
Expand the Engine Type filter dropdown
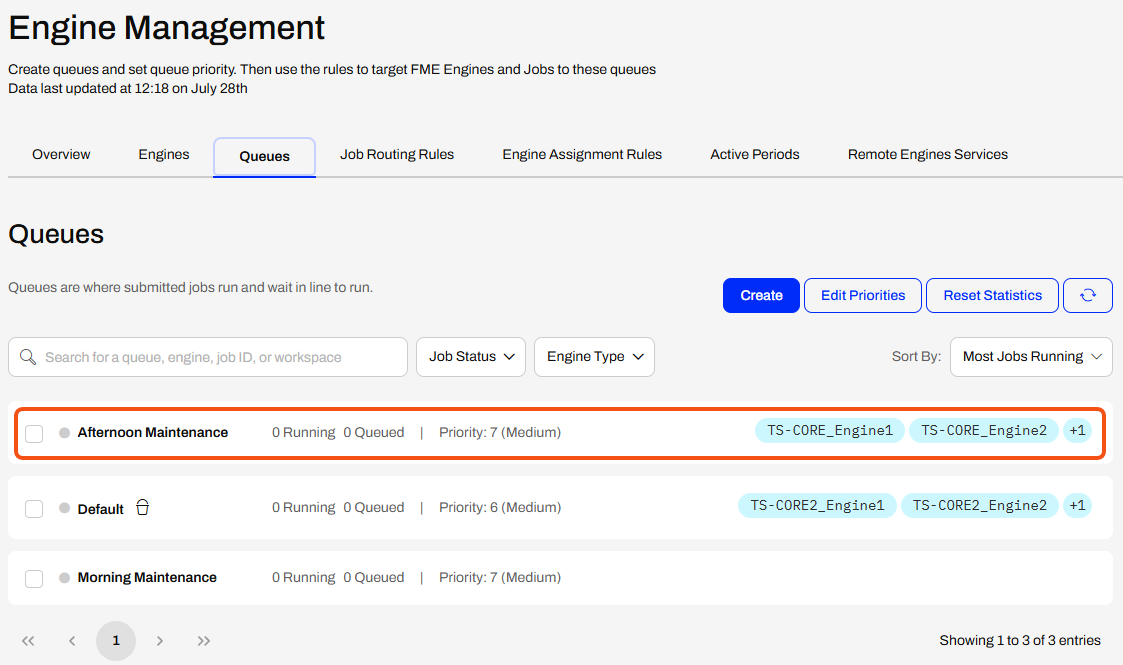tap(594, 356)
